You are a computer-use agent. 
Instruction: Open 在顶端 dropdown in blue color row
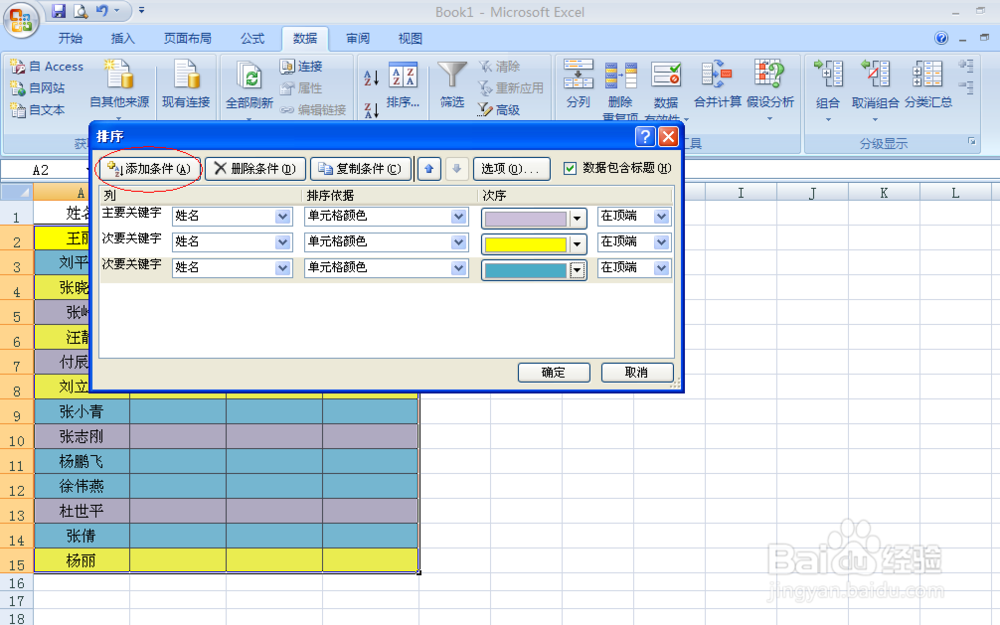tap(661, 268)
